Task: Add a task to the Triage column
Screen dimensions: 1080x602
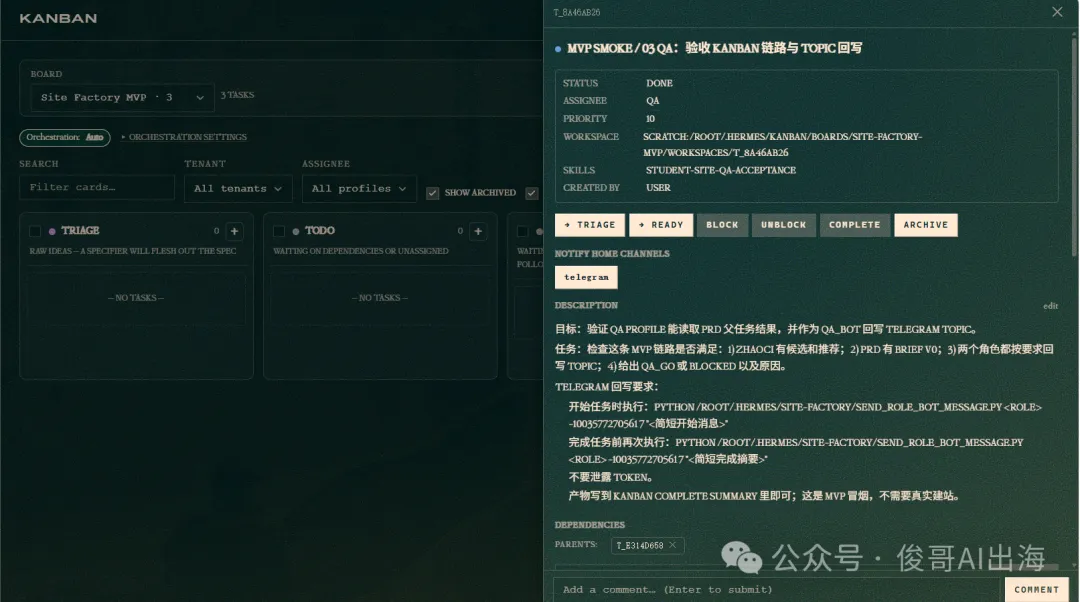Action: tap(234, 231)
